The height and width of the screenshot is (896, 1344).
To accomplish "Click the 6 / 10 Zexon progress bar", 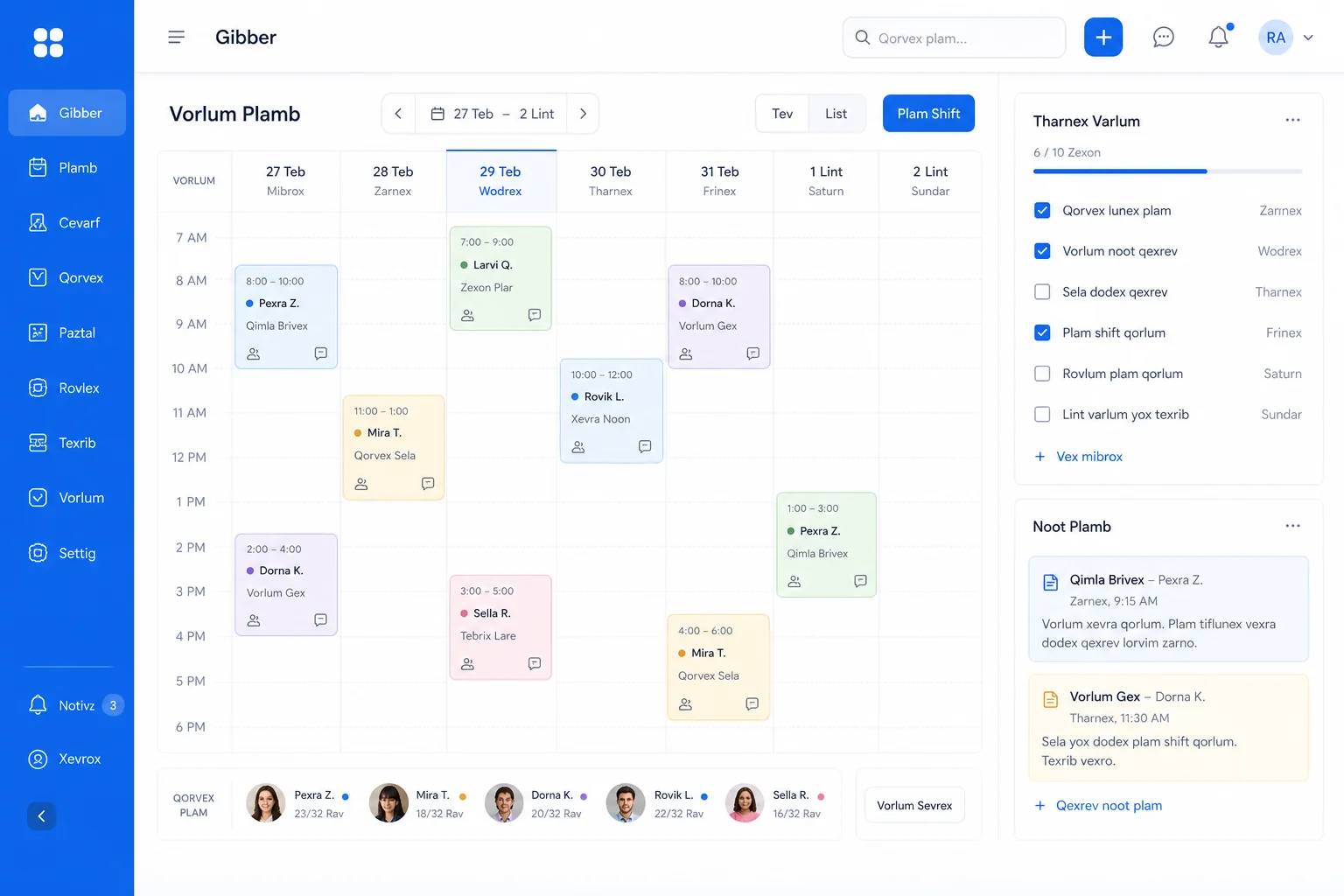I will pos(1168,171).
